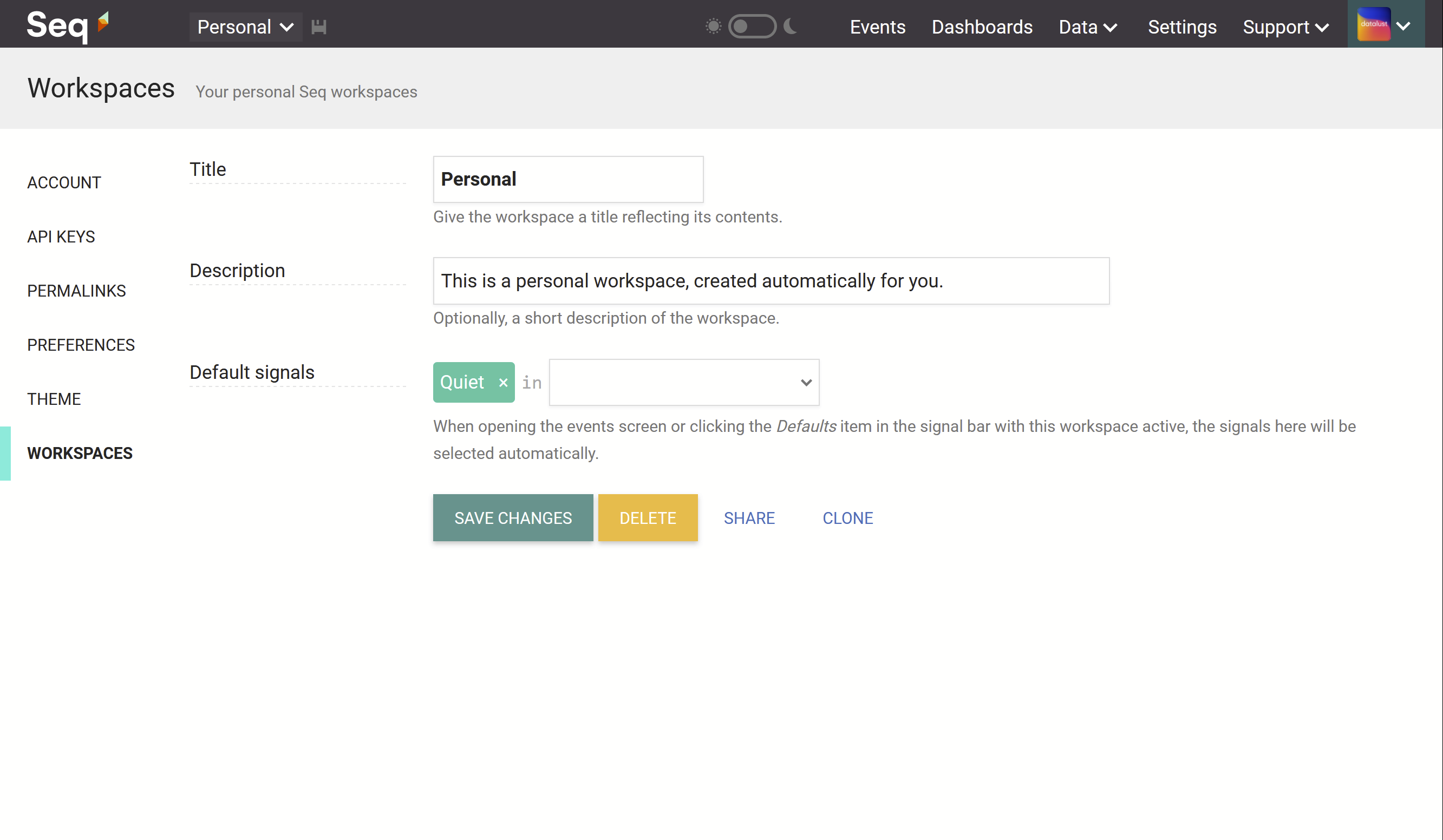Image resolution: width=1443 pixels, height=840 pixels.
Task: Remove the Quiet signal chip
Action: (503, 382)
